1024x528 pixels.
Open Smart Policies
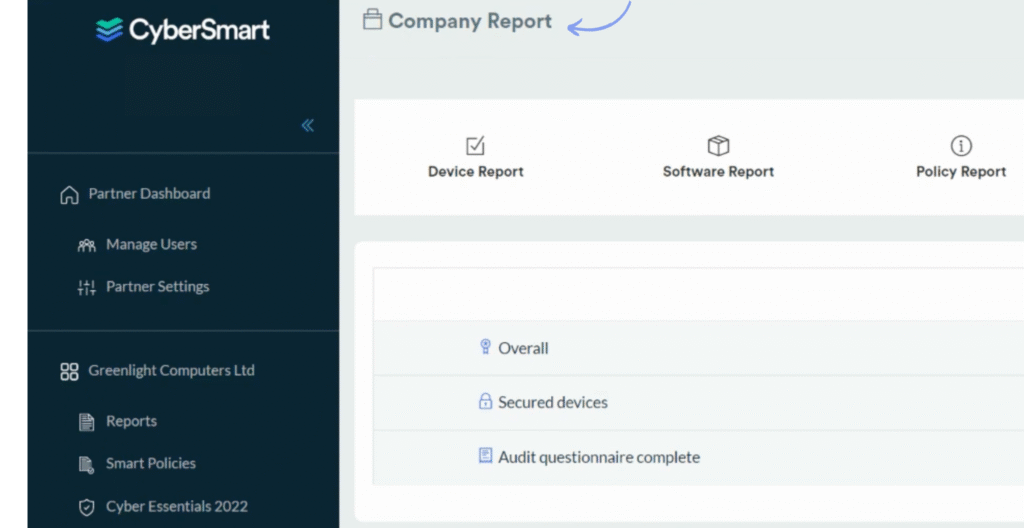tap(152, 463)
